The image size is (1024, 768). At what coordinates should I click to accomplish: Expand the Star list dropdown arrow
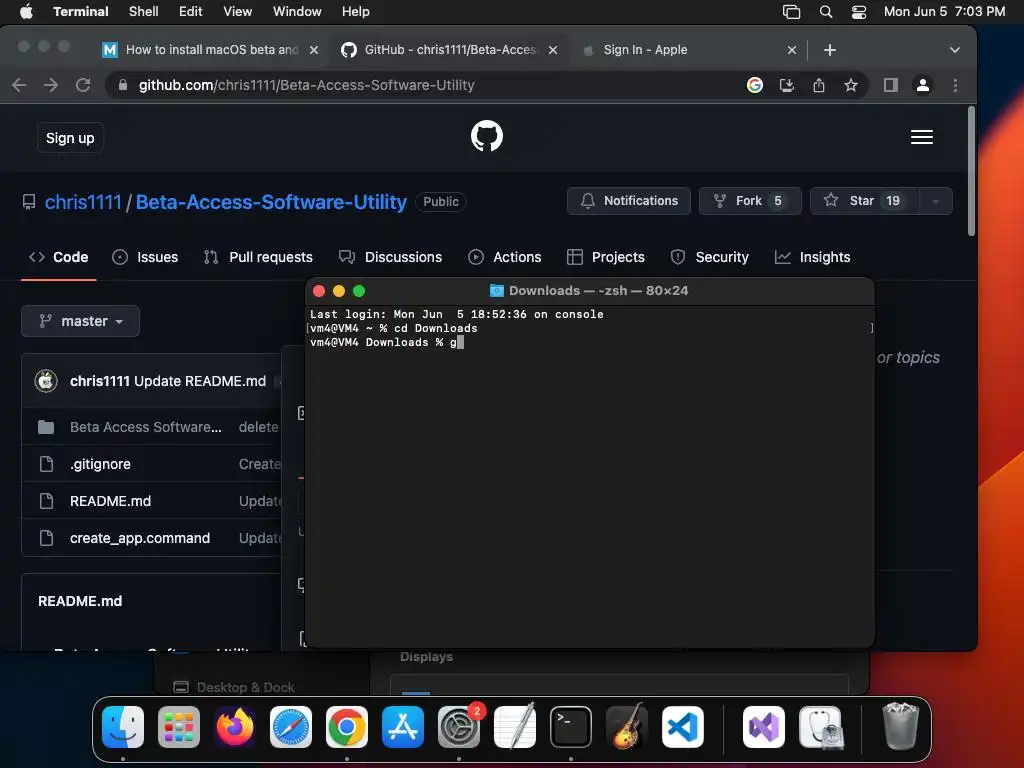click(936, 201)
